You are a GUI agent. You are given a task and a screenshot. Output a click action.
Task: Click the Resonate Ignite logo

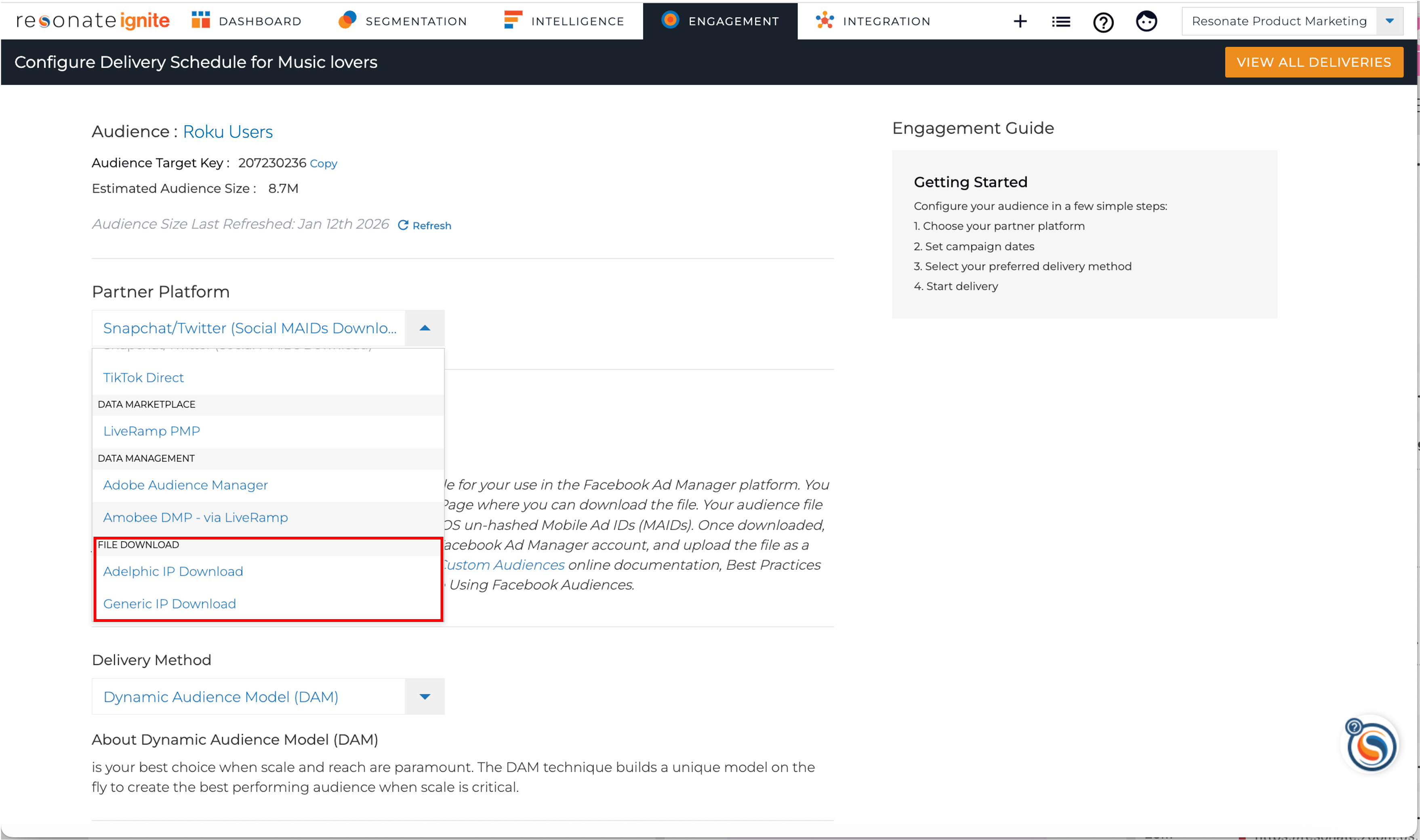(93, 21)
